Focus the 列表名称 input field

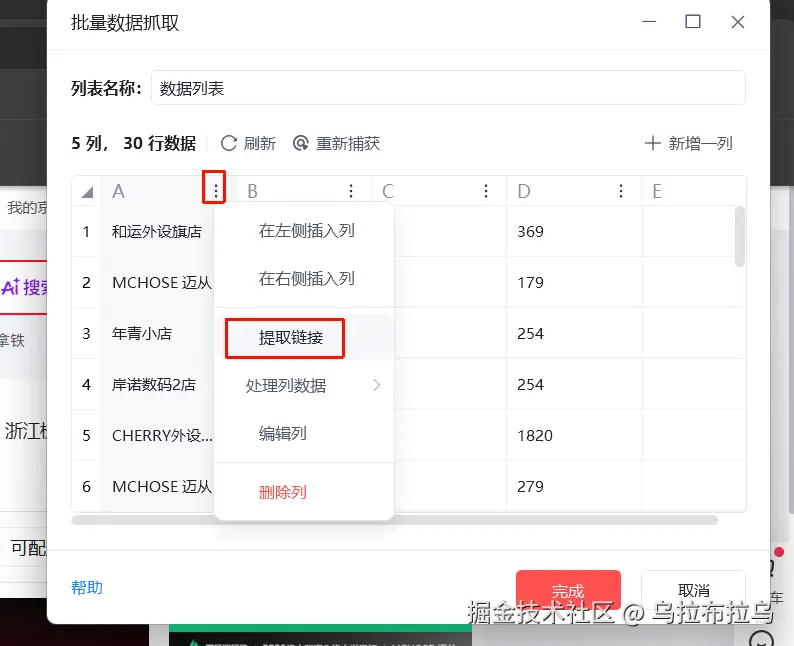tap(448, 88)
